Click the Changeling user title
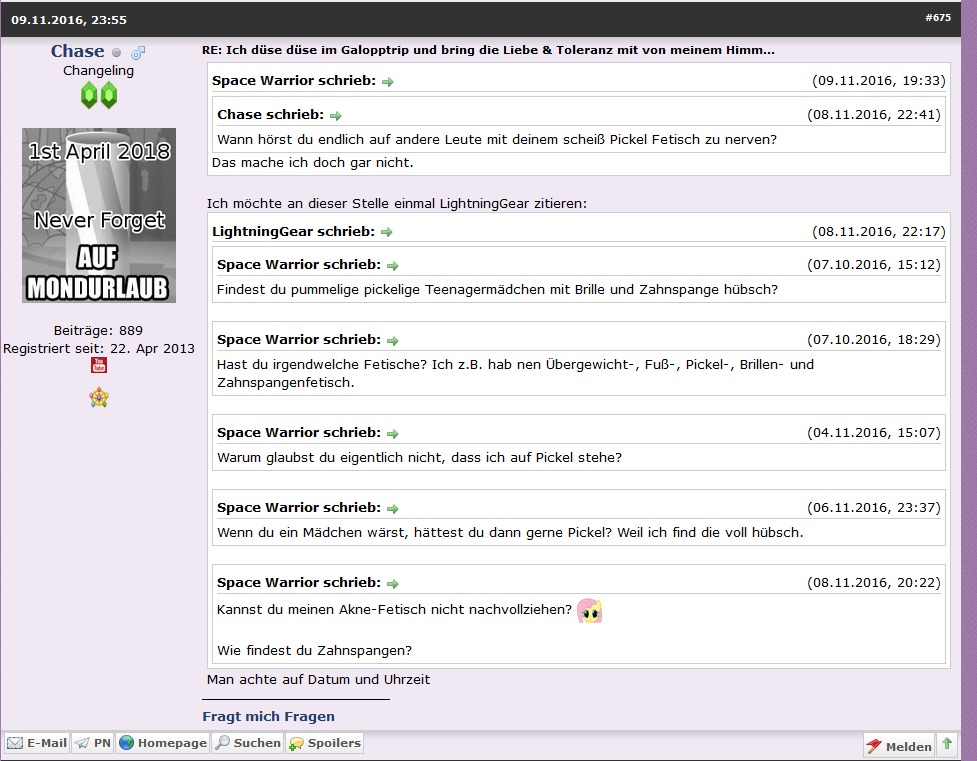 tap(98, 70)
